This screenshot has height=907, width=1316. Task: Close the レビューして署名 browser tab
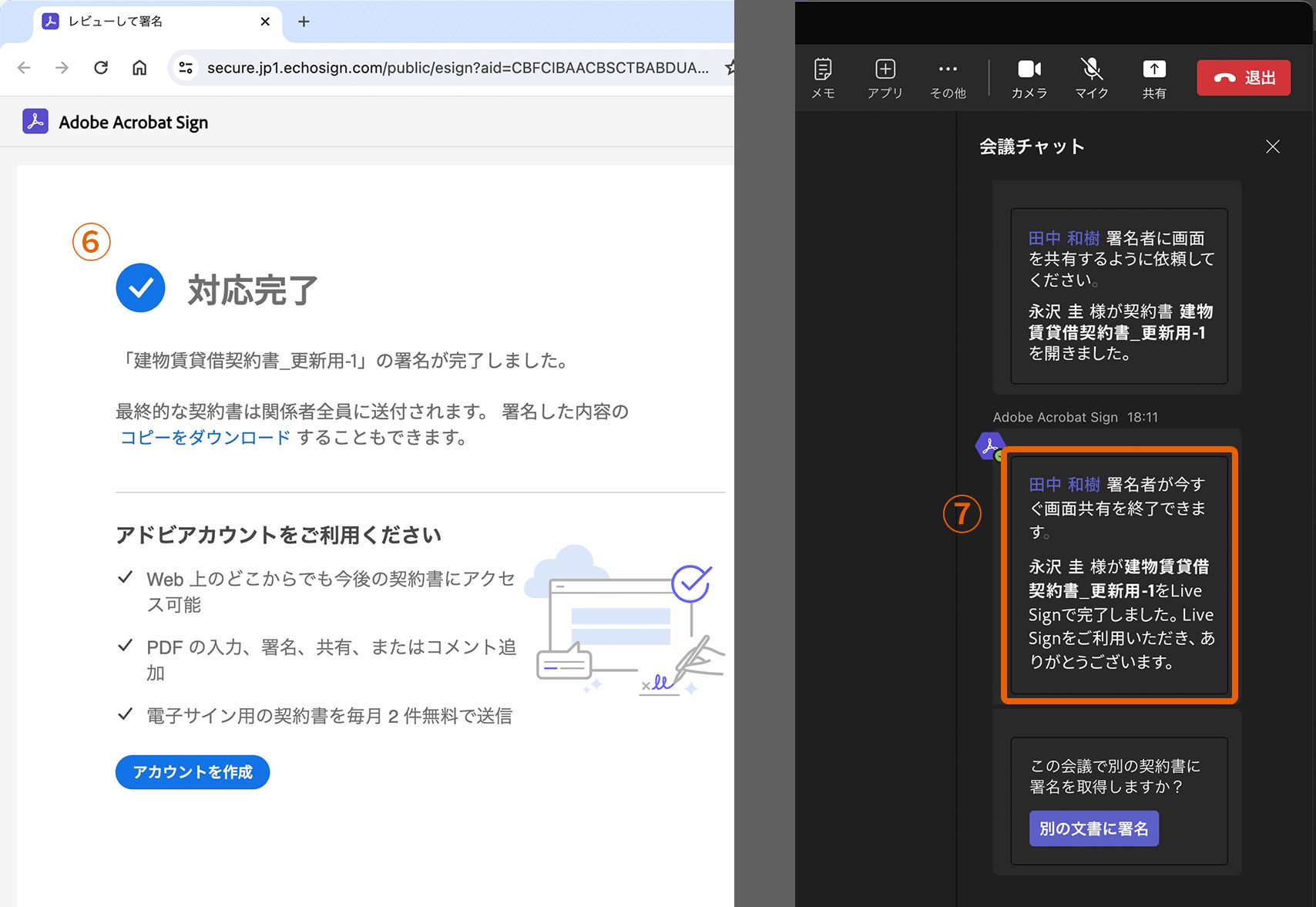coord(265,22)
